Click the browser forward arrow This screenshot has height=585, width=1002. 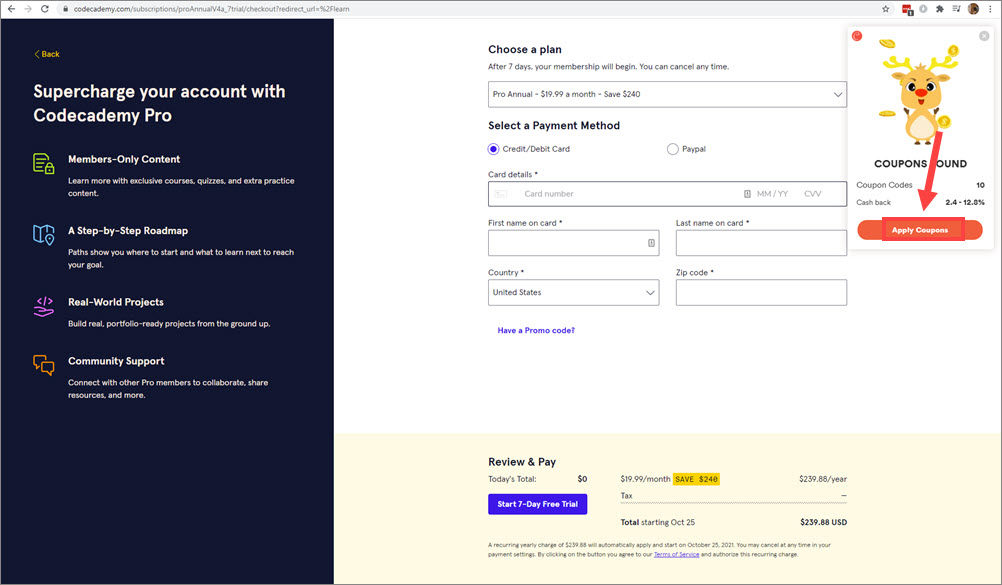[27, 9]
